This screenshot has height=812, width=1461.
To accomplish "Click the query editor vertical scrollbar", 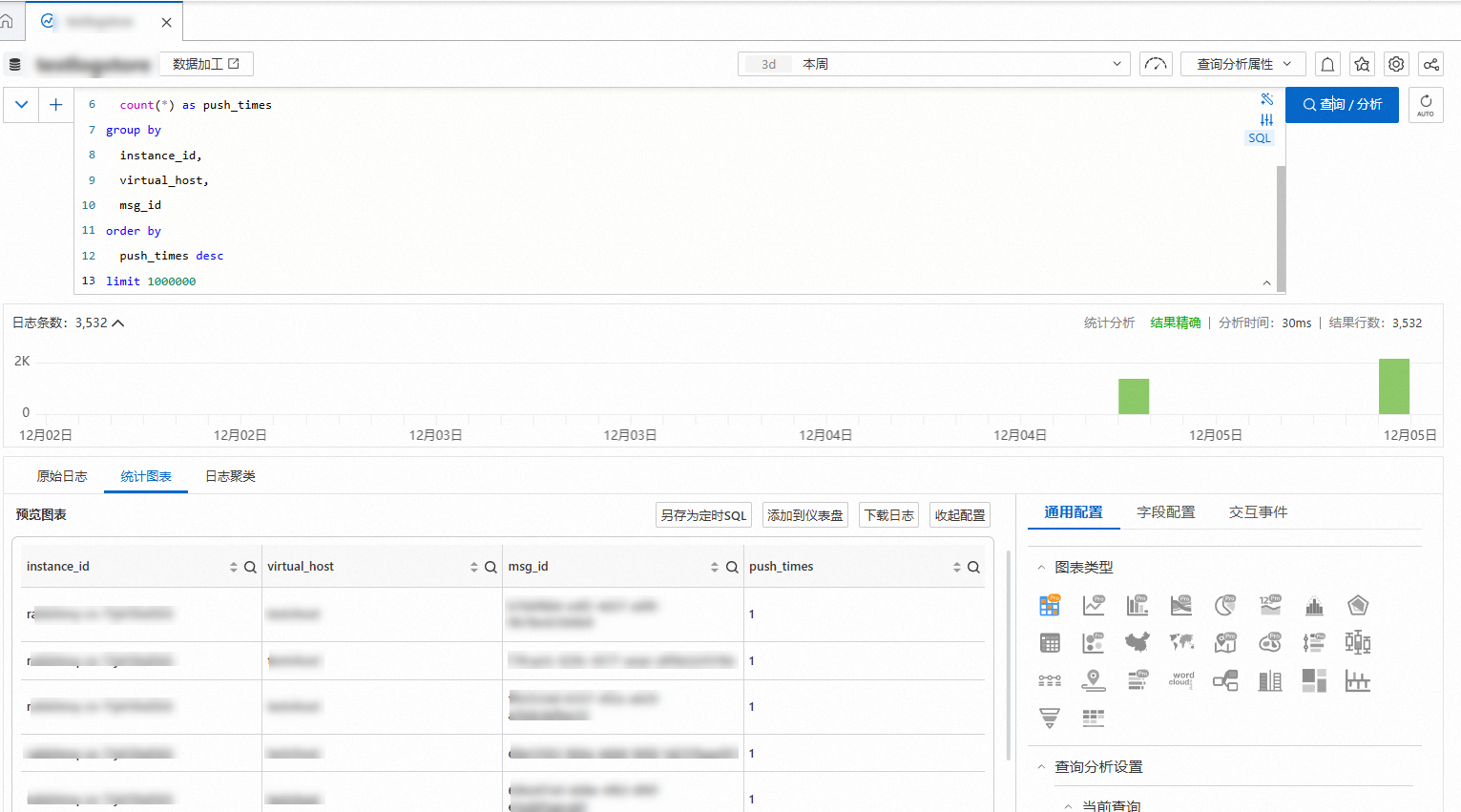I will click(x=1281, y=227).
